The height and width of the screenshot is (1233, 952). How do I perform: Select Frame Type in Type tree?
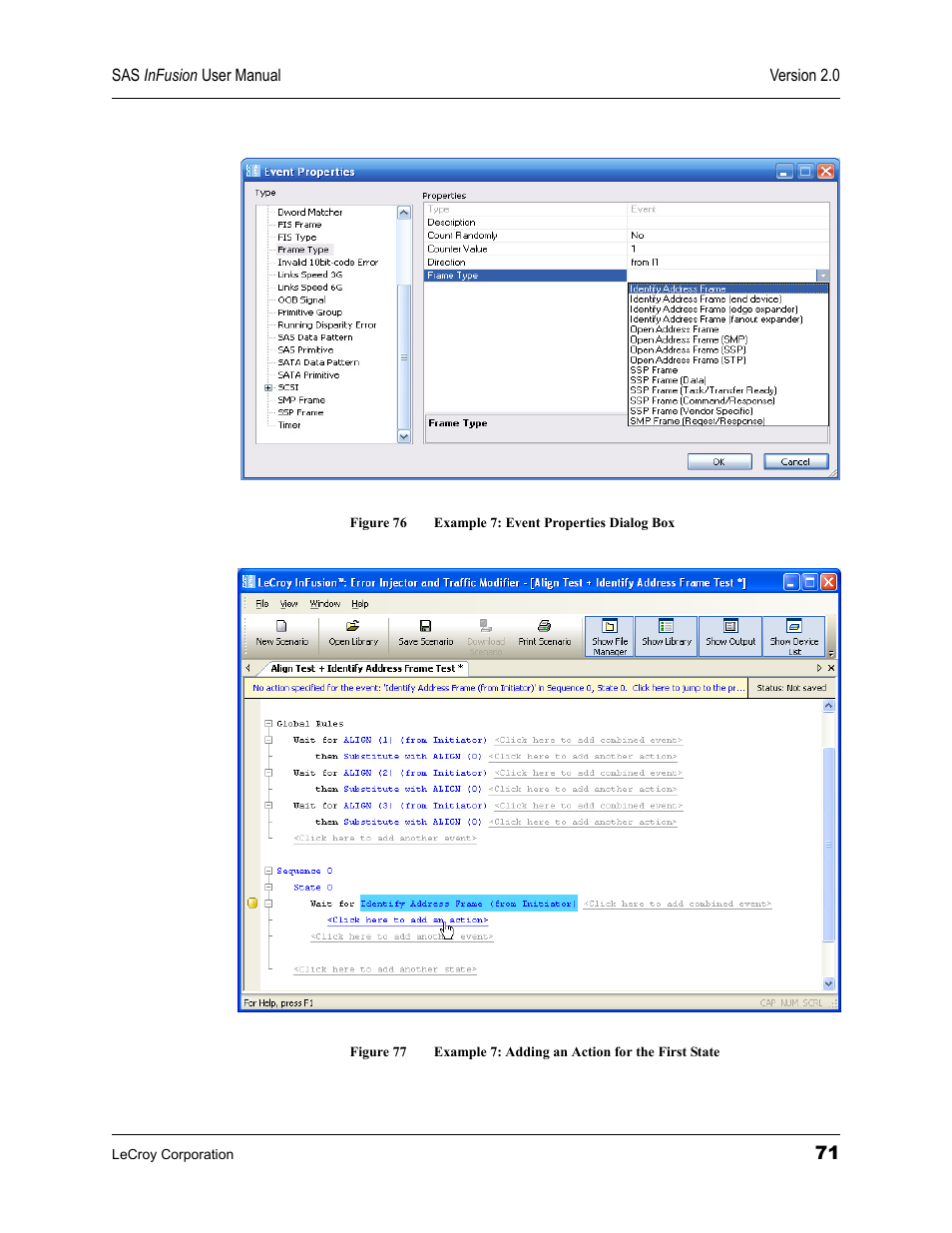[303, 250]
